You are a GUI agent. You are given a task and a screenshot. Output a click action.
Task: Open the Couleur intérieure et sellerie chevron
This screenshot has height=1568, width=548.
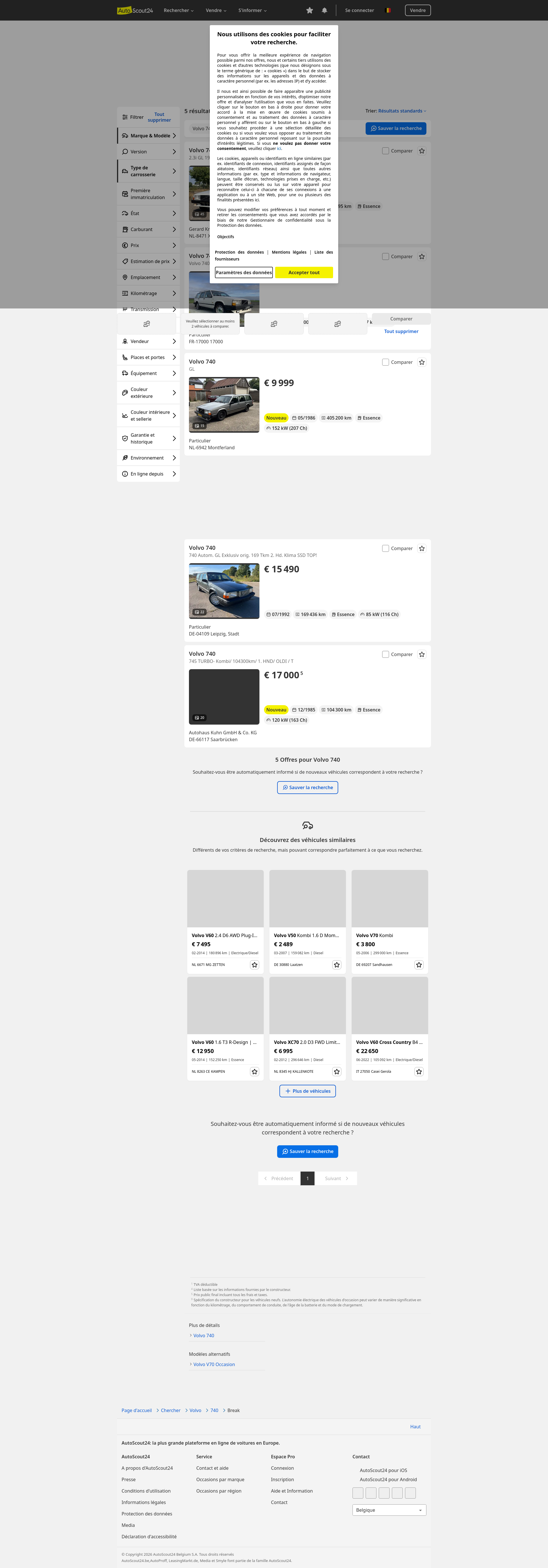pos(174,416)
